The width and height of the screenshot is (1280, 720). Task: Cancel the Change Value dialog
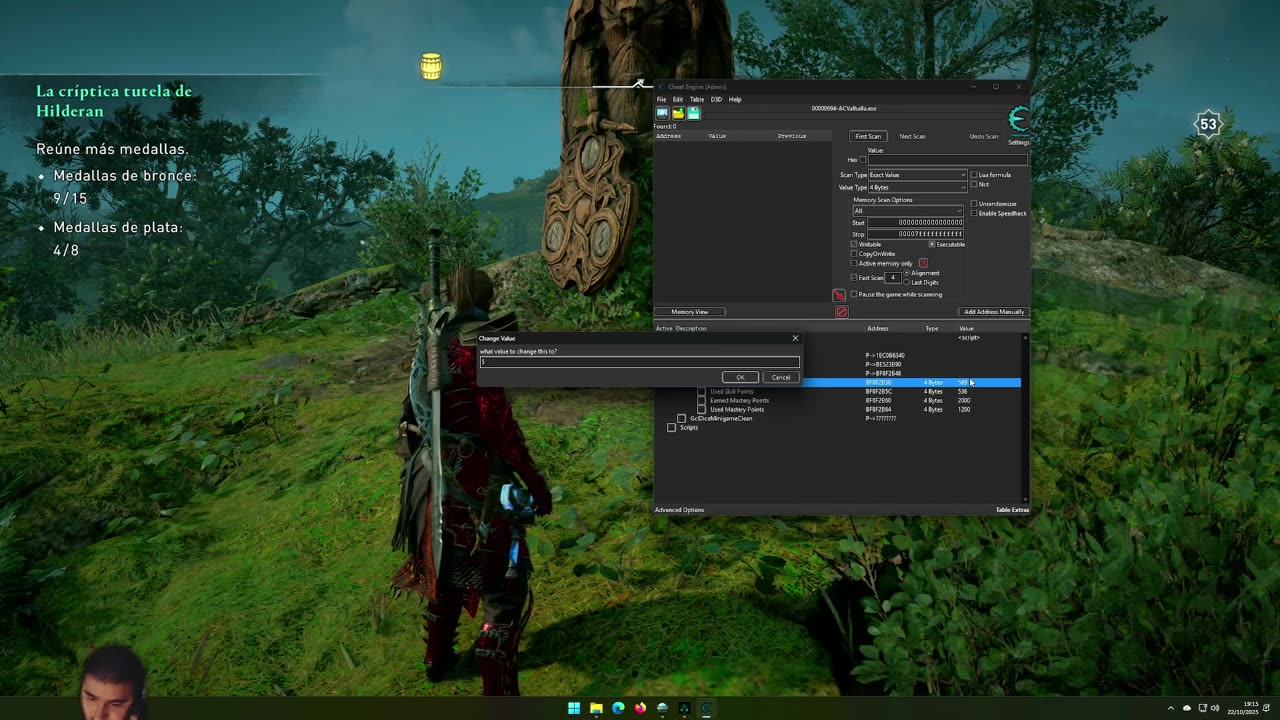coord(780,377)
